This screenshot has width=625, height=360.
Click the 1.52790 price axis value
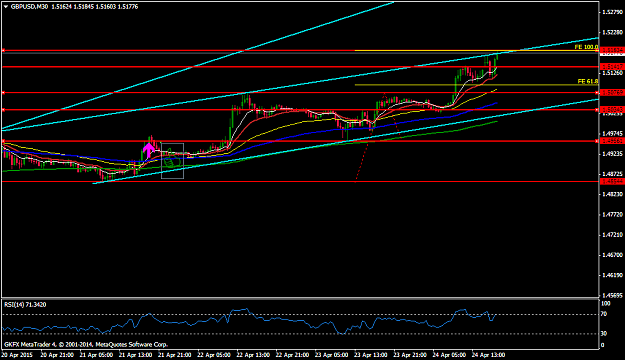pos(613,12)
